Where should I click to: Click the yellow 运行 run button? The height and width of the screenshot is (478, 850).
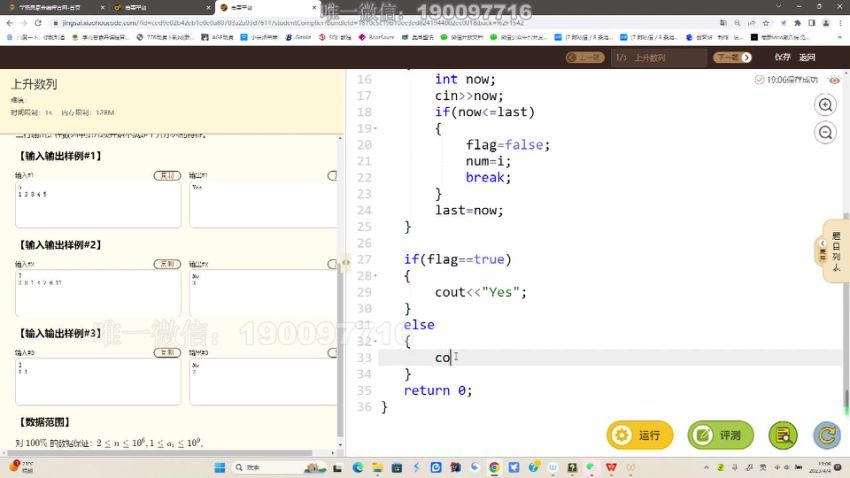640,435
